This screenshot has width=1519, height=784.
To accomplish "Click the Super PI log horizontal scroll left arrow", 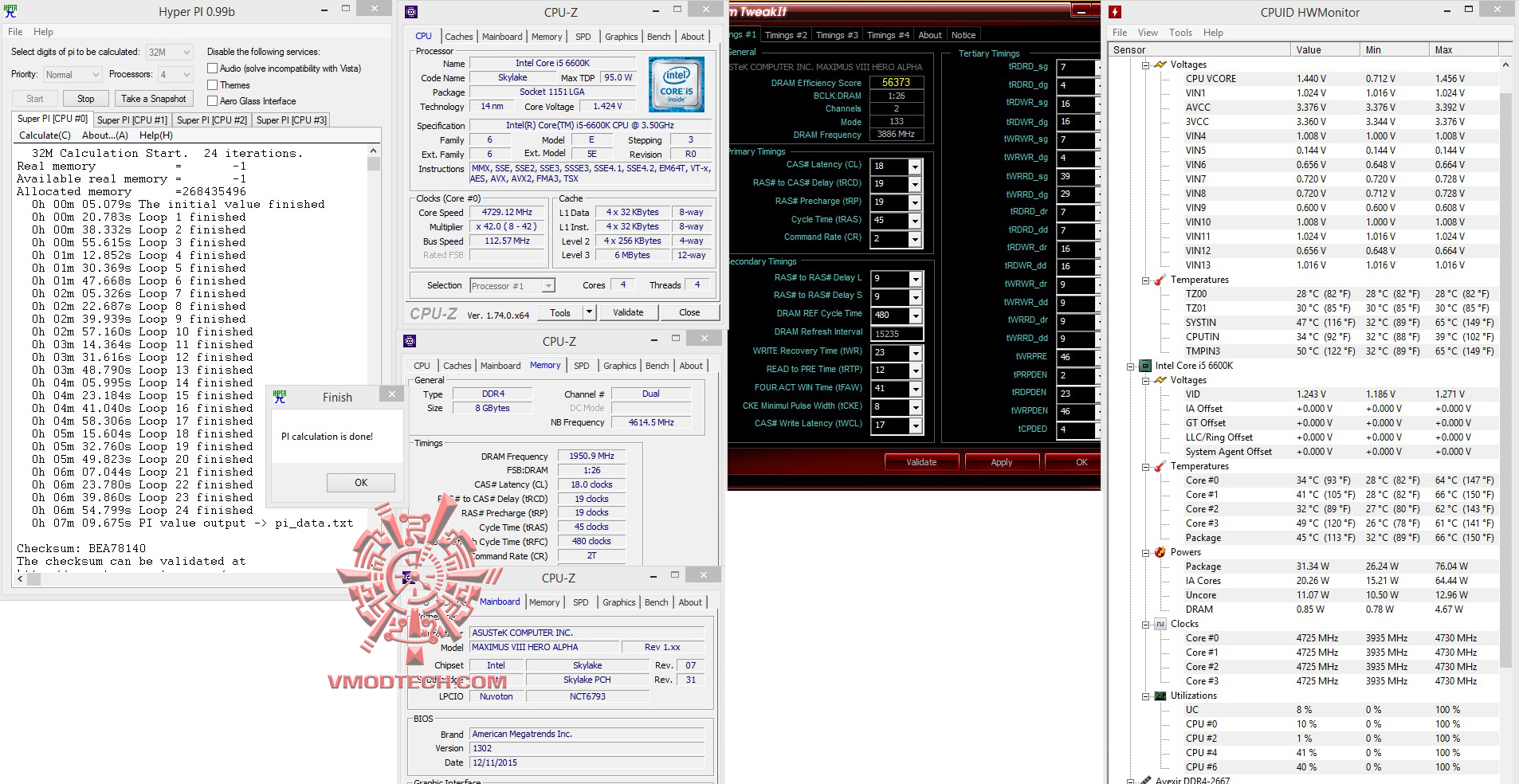I will 21,579.
